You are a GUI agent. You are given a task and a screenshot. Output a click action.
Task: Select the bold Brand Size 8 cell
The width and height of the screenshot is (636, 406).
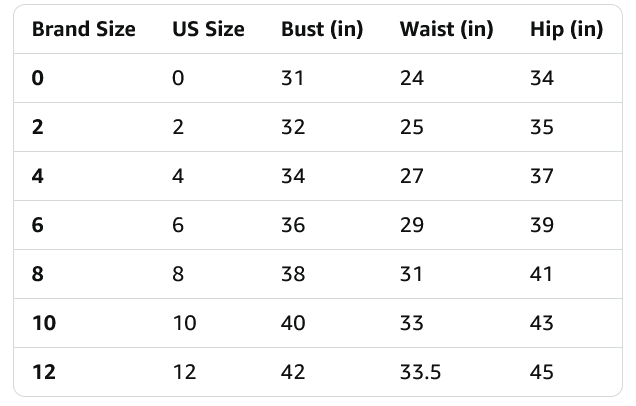click(x=38, y=274)
